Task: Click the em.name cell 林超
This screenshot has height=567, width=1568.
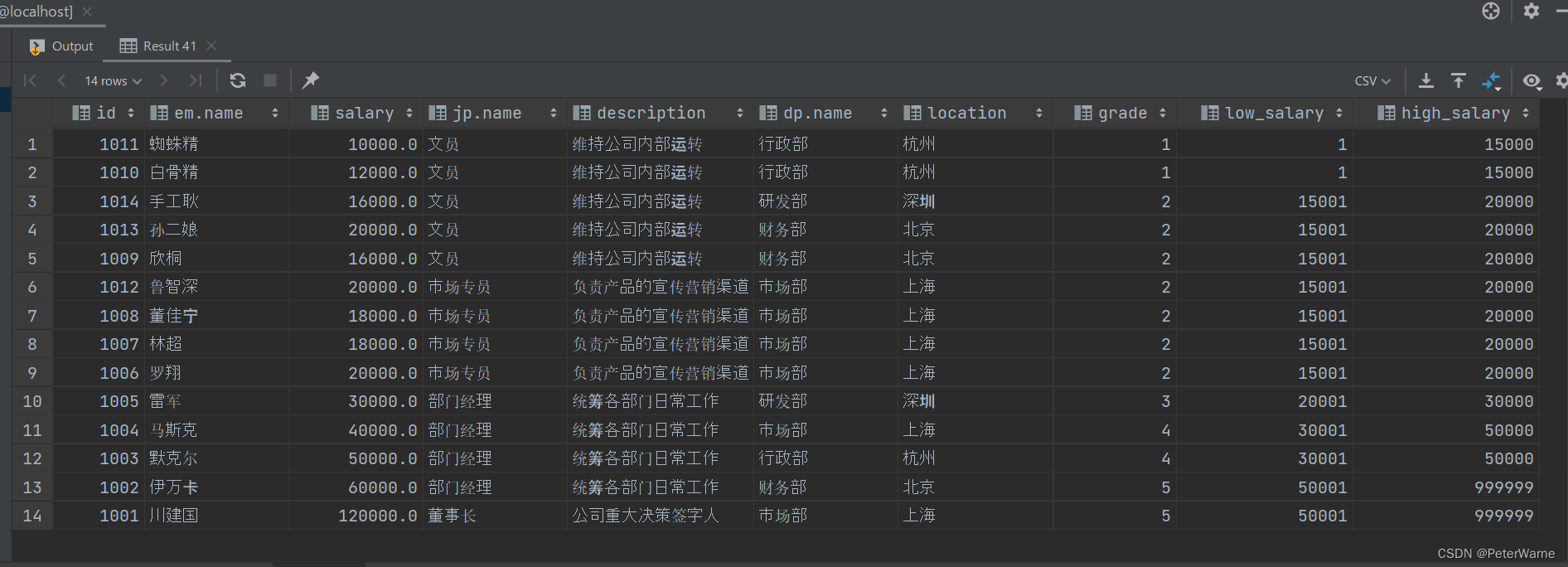Action: [x=216, y=344]
